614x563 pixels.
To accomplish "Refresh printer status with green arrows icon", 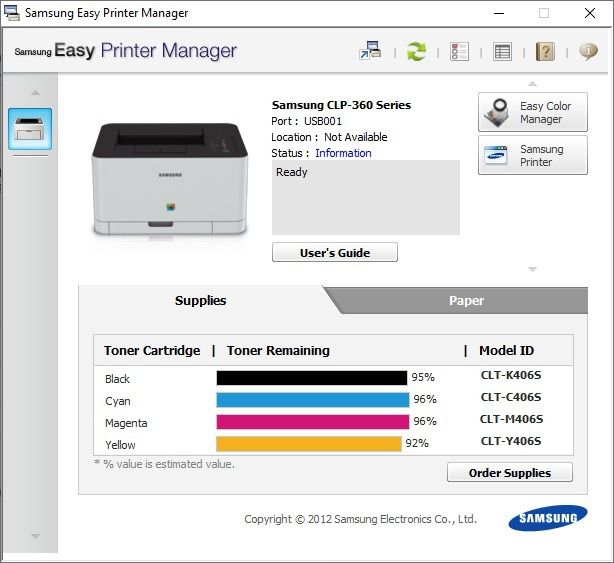I will [416, 51].
